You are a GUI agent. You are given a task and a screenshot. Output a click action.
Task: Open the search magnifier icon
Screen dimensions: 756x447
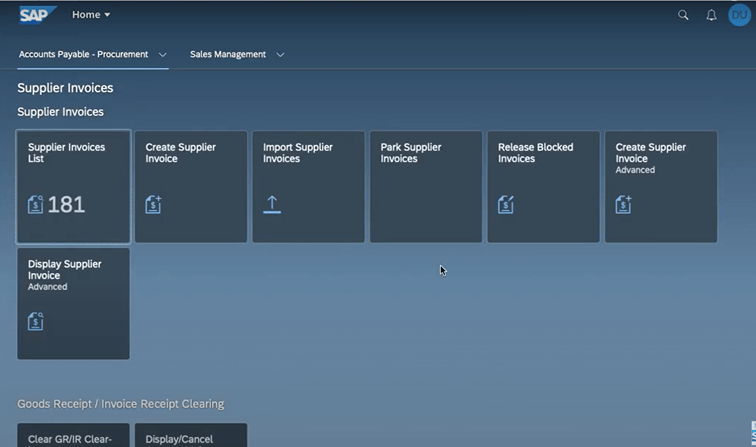tap(683, 15)
